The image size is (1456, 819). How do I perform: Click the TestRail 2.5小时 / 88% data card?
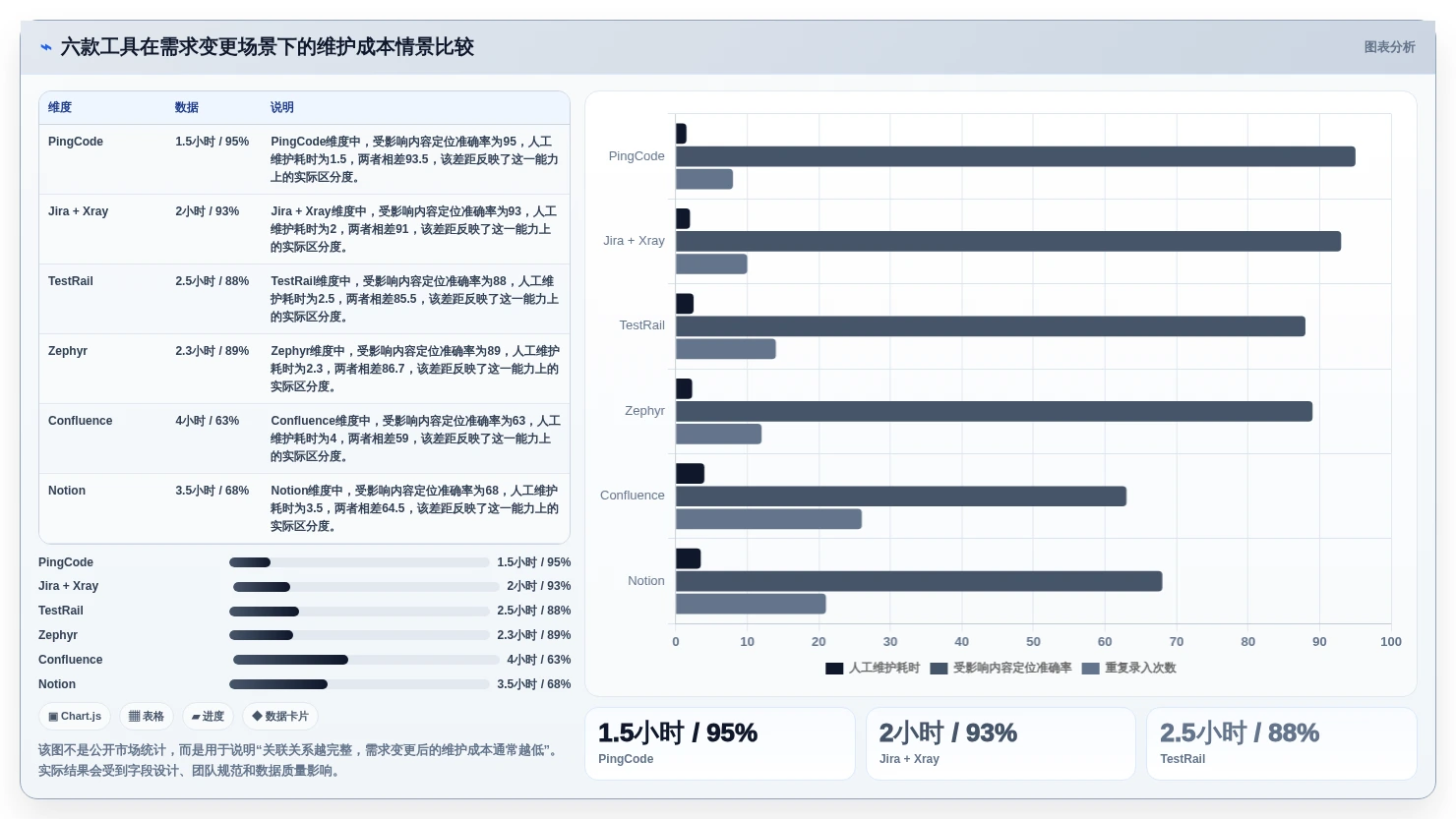click(1282, 744)
